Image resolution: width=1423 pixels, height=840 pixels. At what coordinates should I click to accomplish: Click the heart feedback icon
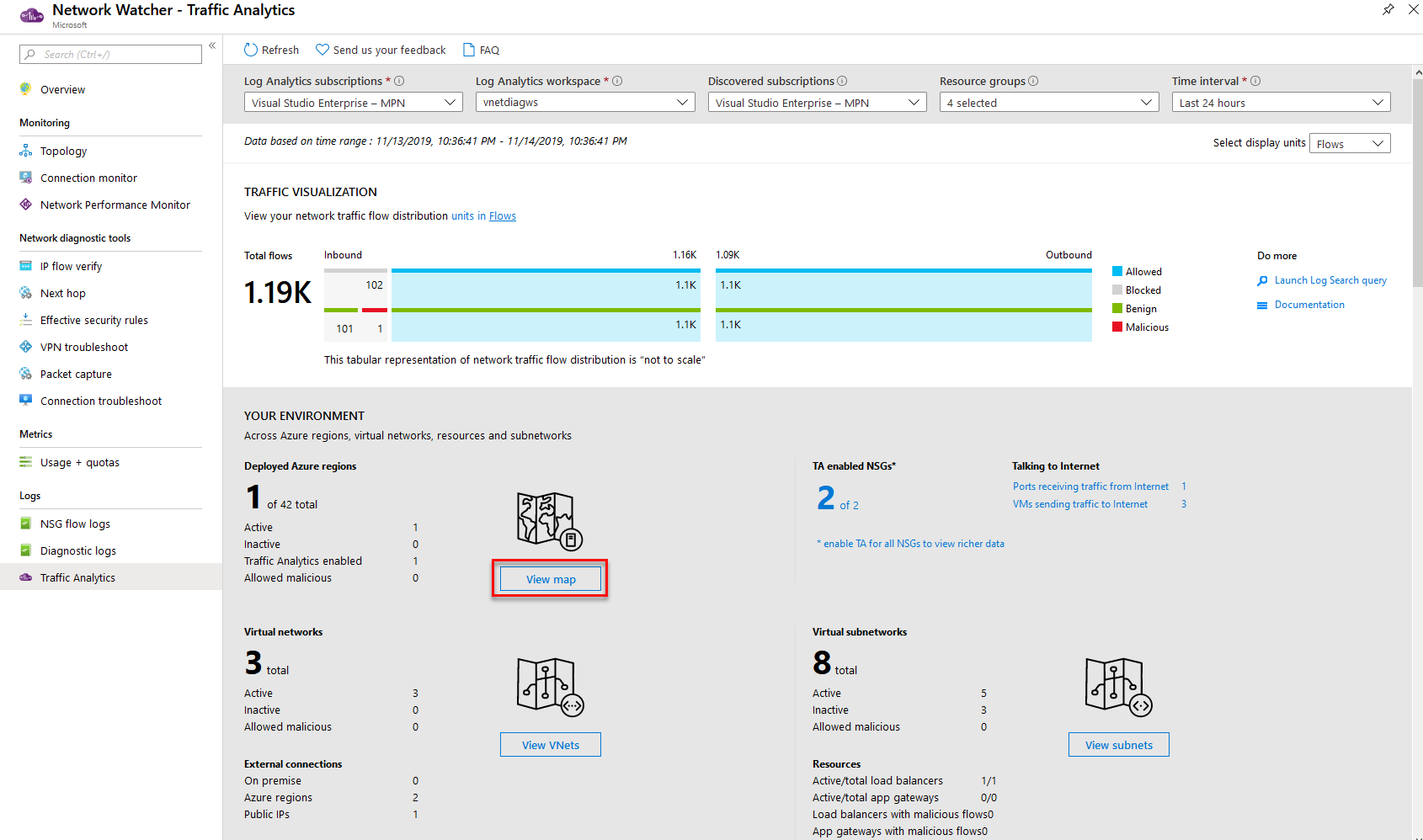click(x=322, y=50)
